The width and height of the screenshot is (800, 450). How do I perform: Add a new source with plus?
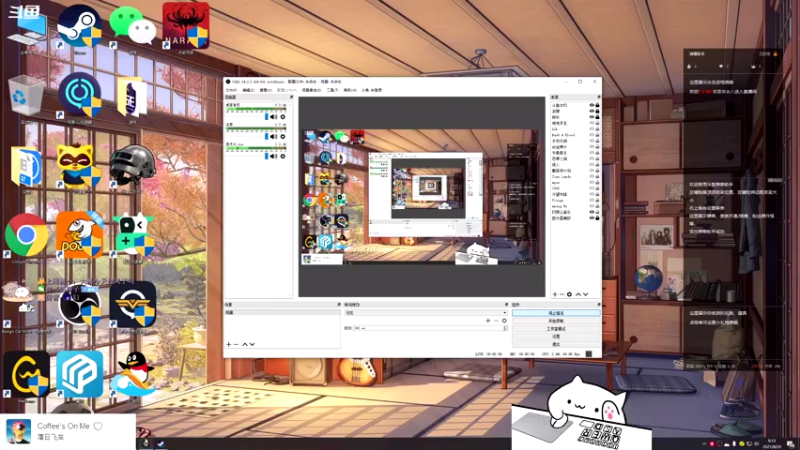point(555,294)
